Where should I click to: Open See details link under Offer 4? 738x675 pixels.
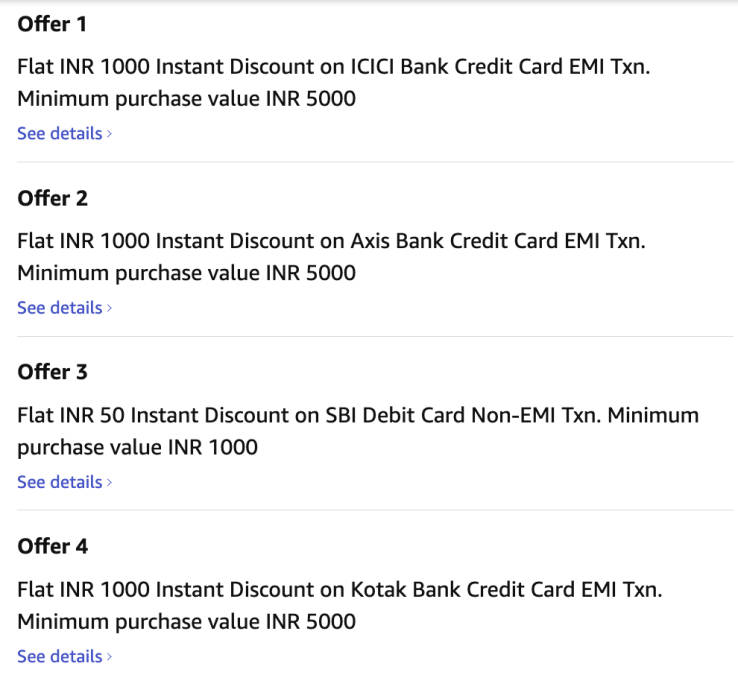pos(59,657)
